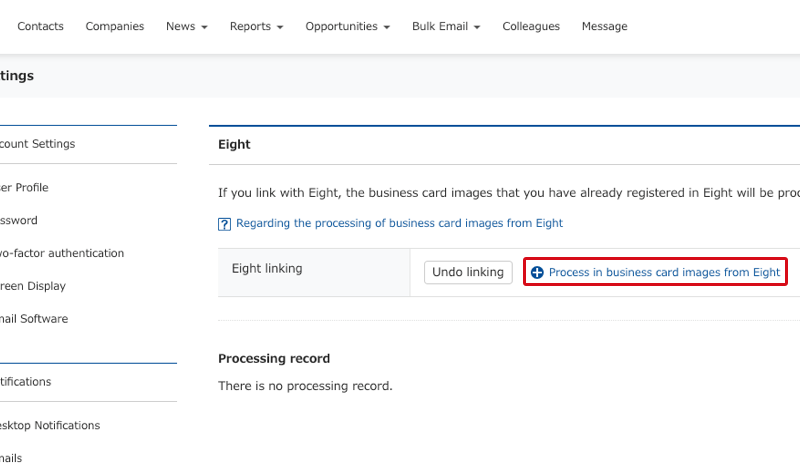Viewport: 800px width, 468px height.
Task: Click the plus icon beside Process in business card
Action: pyautogui.click(x=537, y=273)
